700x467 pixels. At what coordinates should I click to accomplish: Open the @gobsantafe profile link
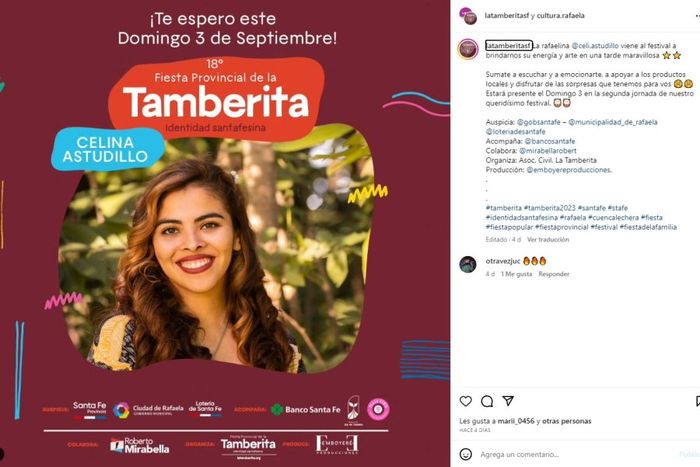point(538,122)
